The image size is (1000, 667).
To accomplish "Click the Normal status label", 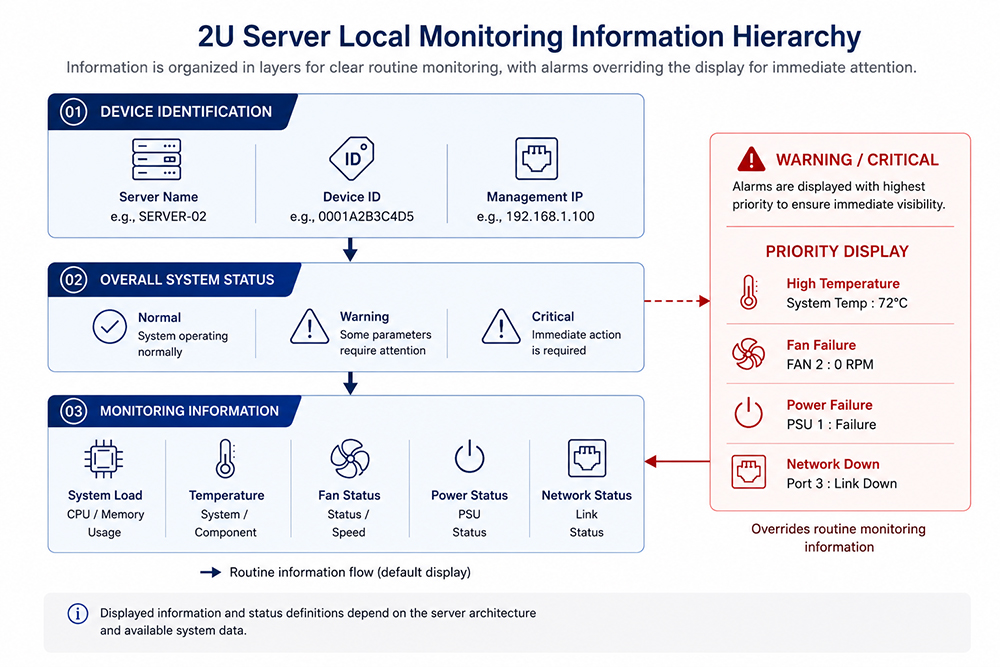I will 159,318.
